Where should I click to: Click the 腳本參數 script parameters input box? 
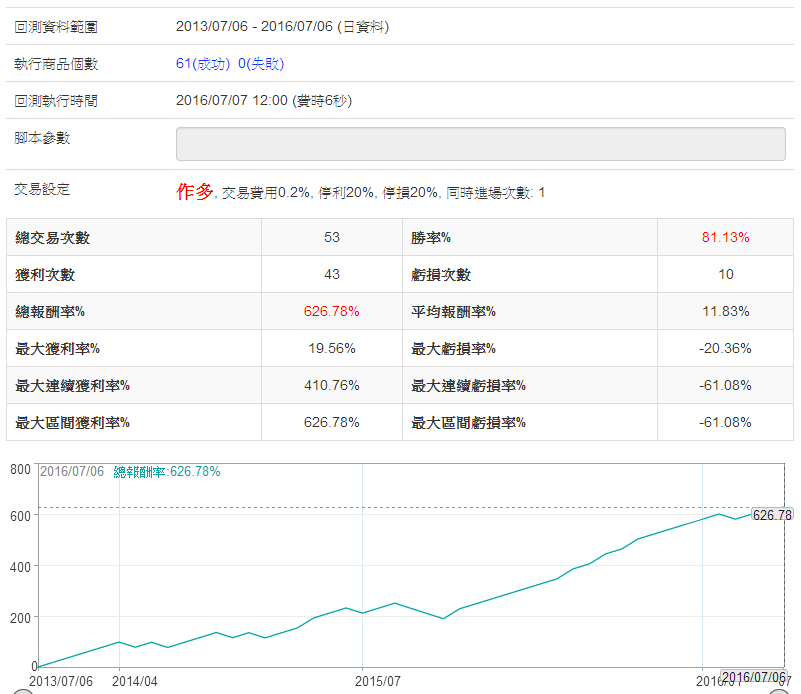coord(480,143)
